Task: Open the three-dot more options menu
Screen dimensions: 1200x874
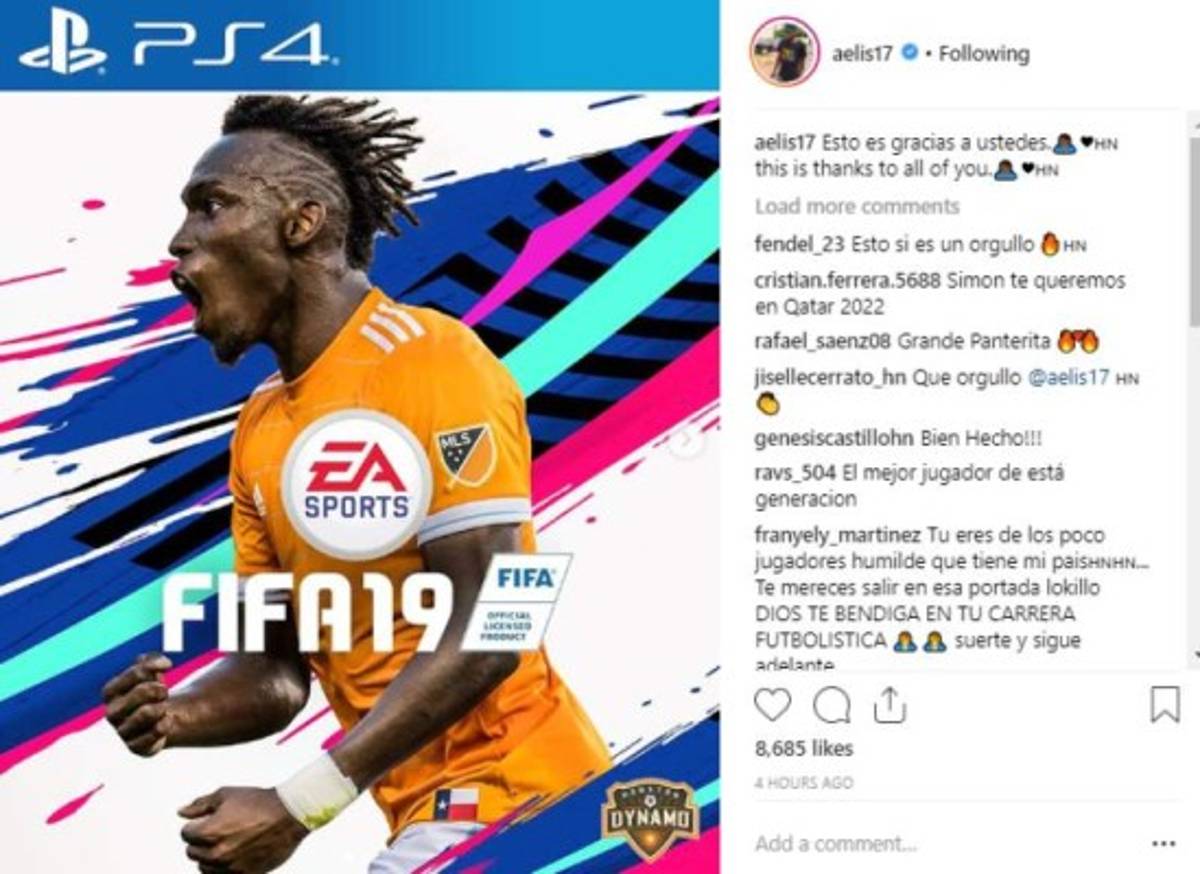Action: [x=1162, y=843]
